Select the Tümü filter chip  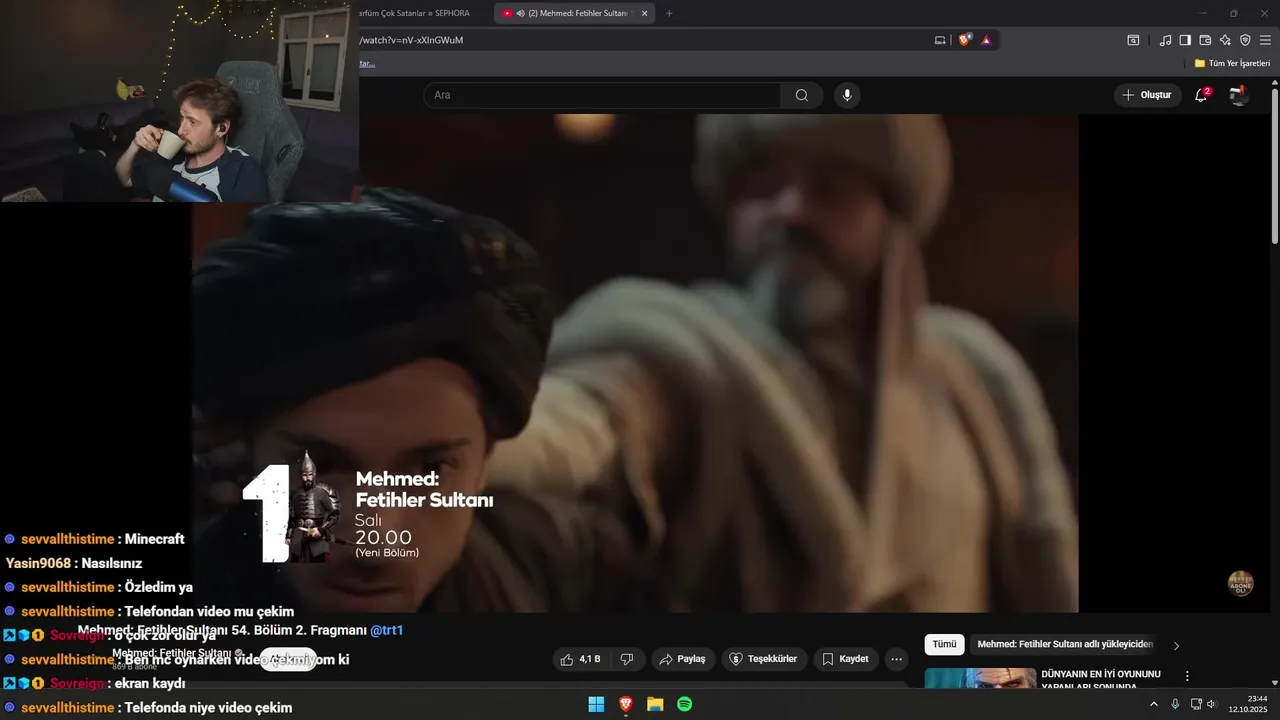[944, 645]
